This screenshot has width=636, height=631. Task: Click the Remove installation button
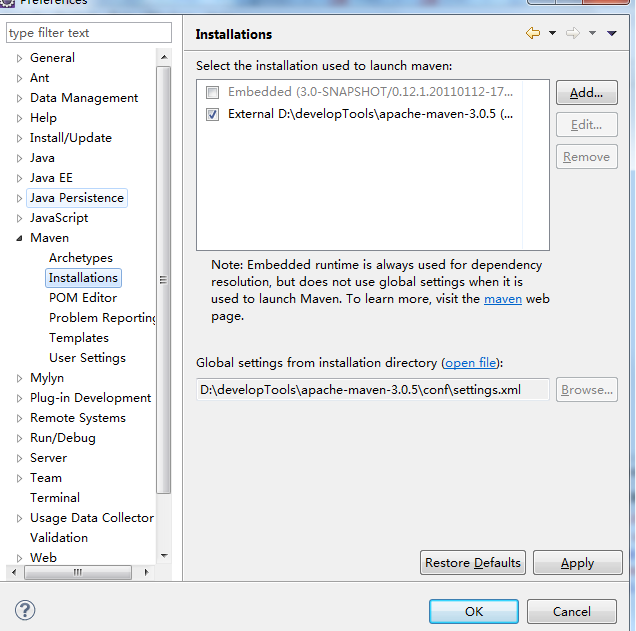(587, 157)
